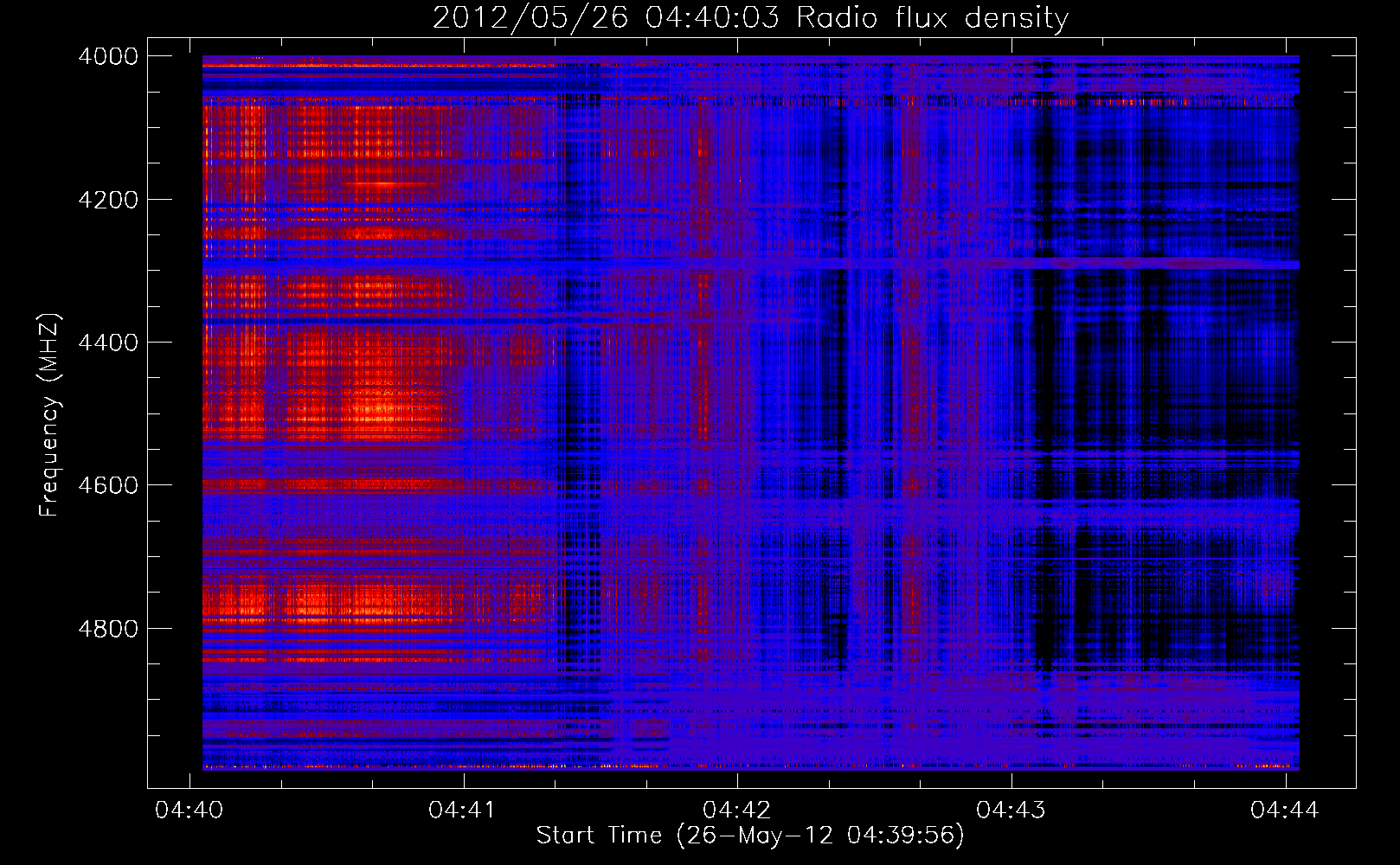Click the 4600 frequency tick label

point(108,485)
